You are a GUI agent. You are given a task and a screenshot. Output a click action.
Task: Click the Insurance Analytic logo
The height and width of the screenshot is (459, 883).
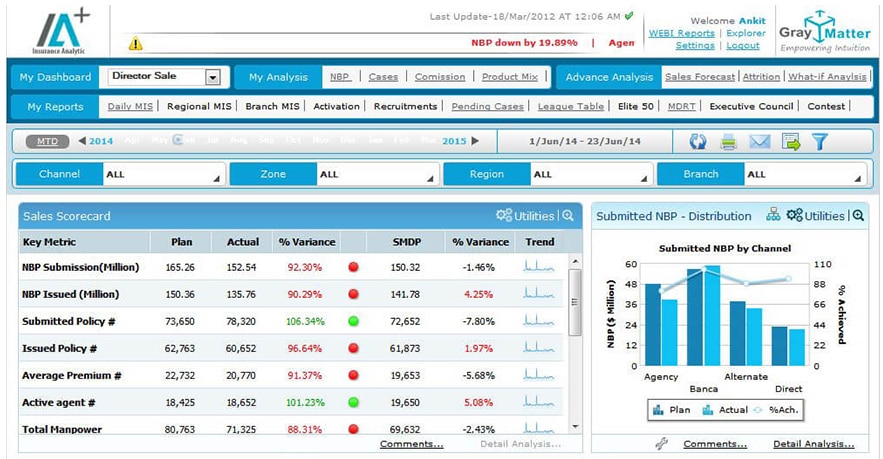(59, 31)
